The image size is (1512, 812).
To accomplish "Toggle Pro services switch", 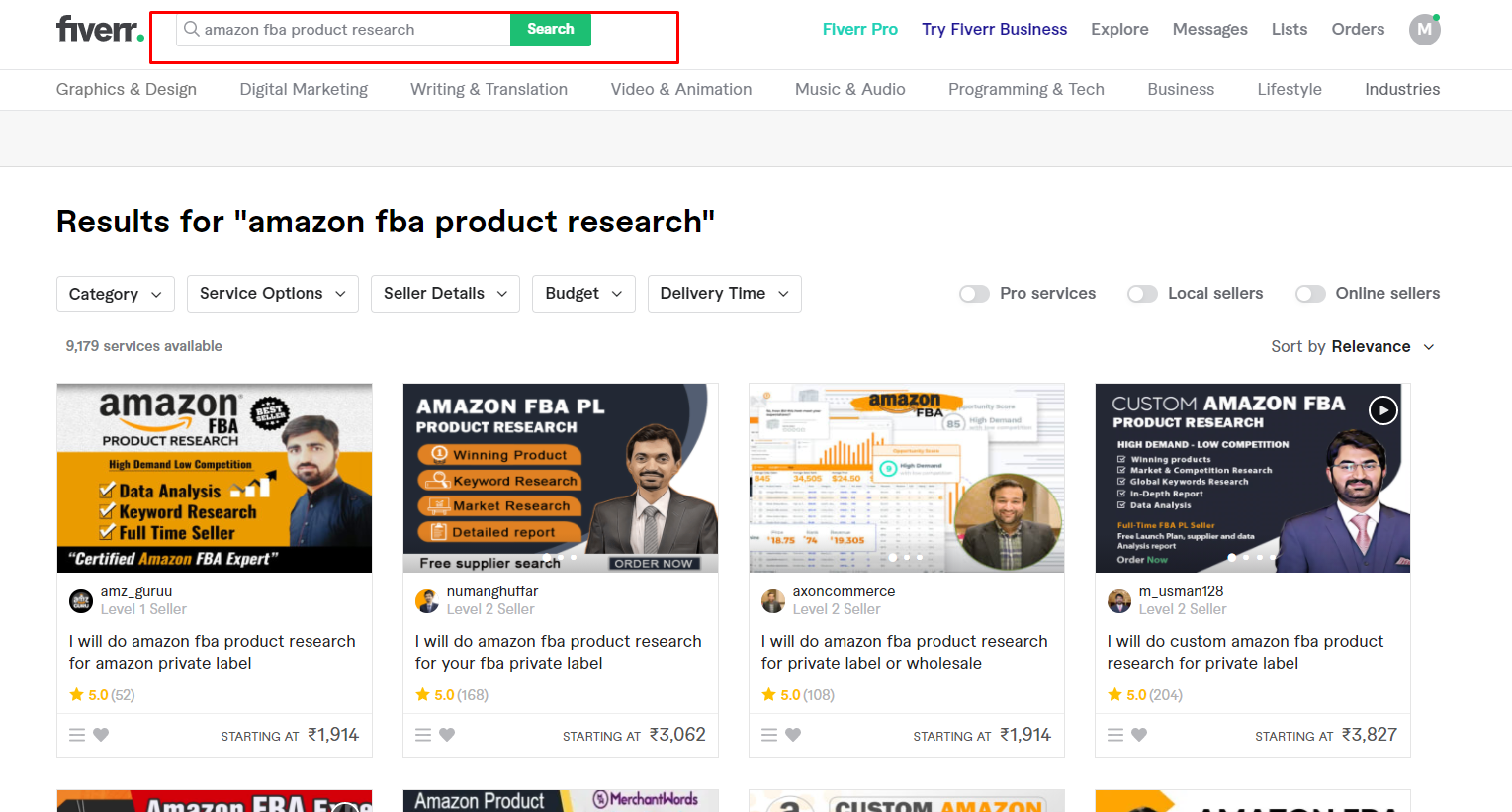I will [x=974, y=294].
